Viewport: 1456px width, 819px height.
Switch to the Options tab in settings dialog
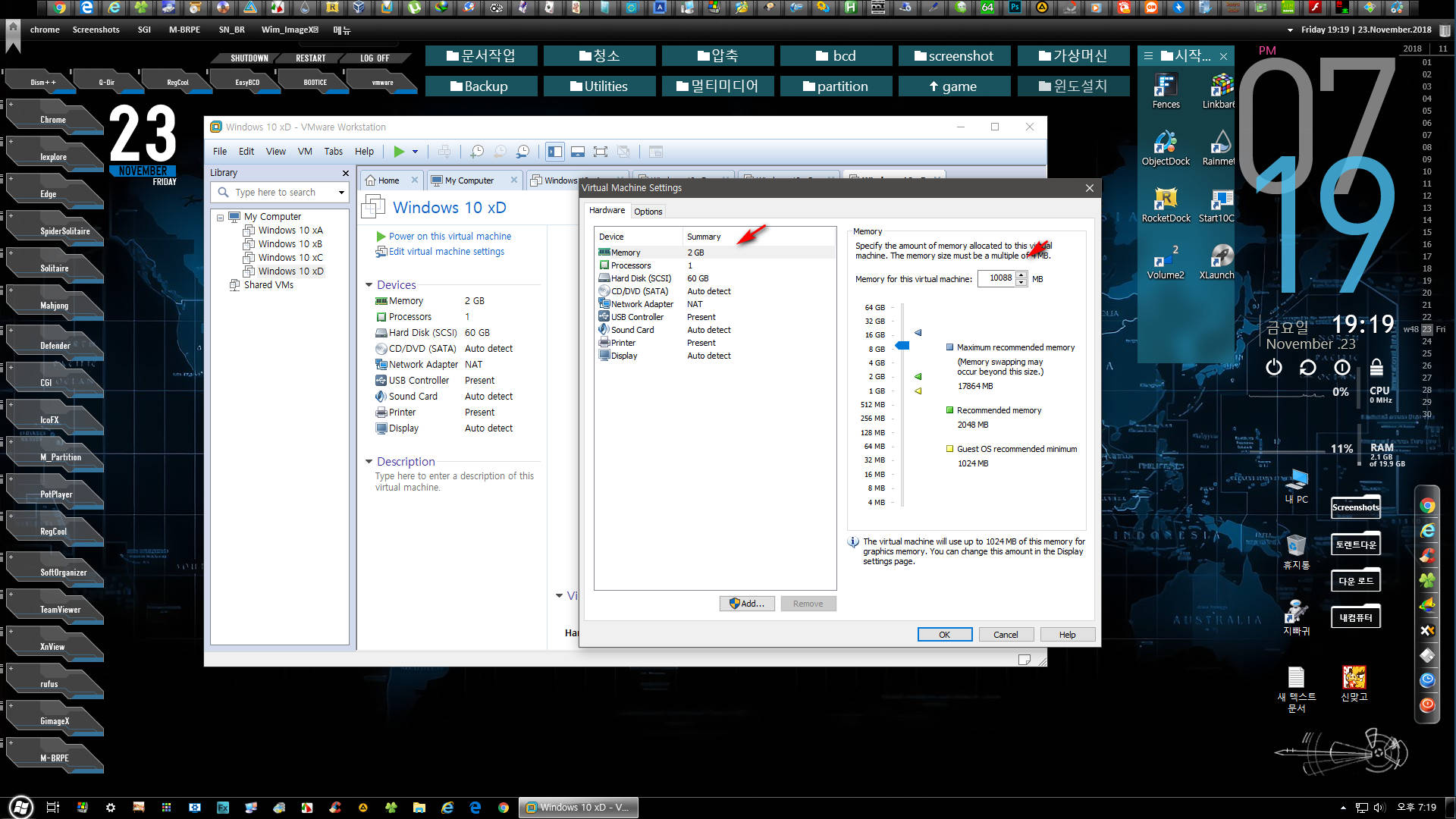pos(648,212)
